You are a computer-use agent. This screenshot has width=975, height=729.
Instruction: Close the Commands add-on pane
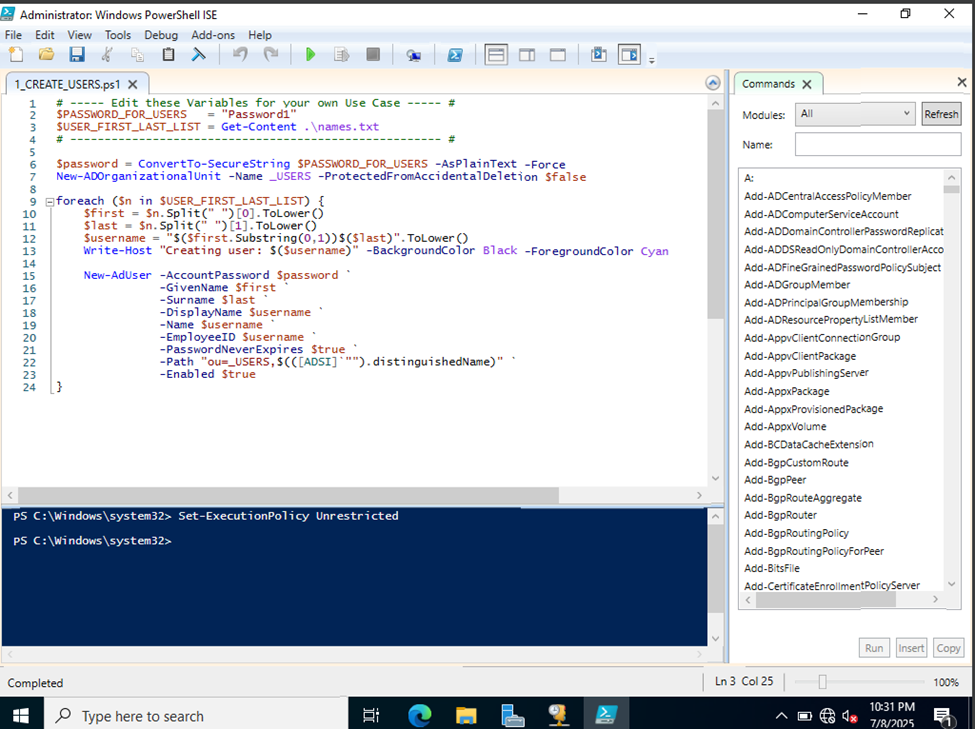pyautogui.click(x=961, y=81)
